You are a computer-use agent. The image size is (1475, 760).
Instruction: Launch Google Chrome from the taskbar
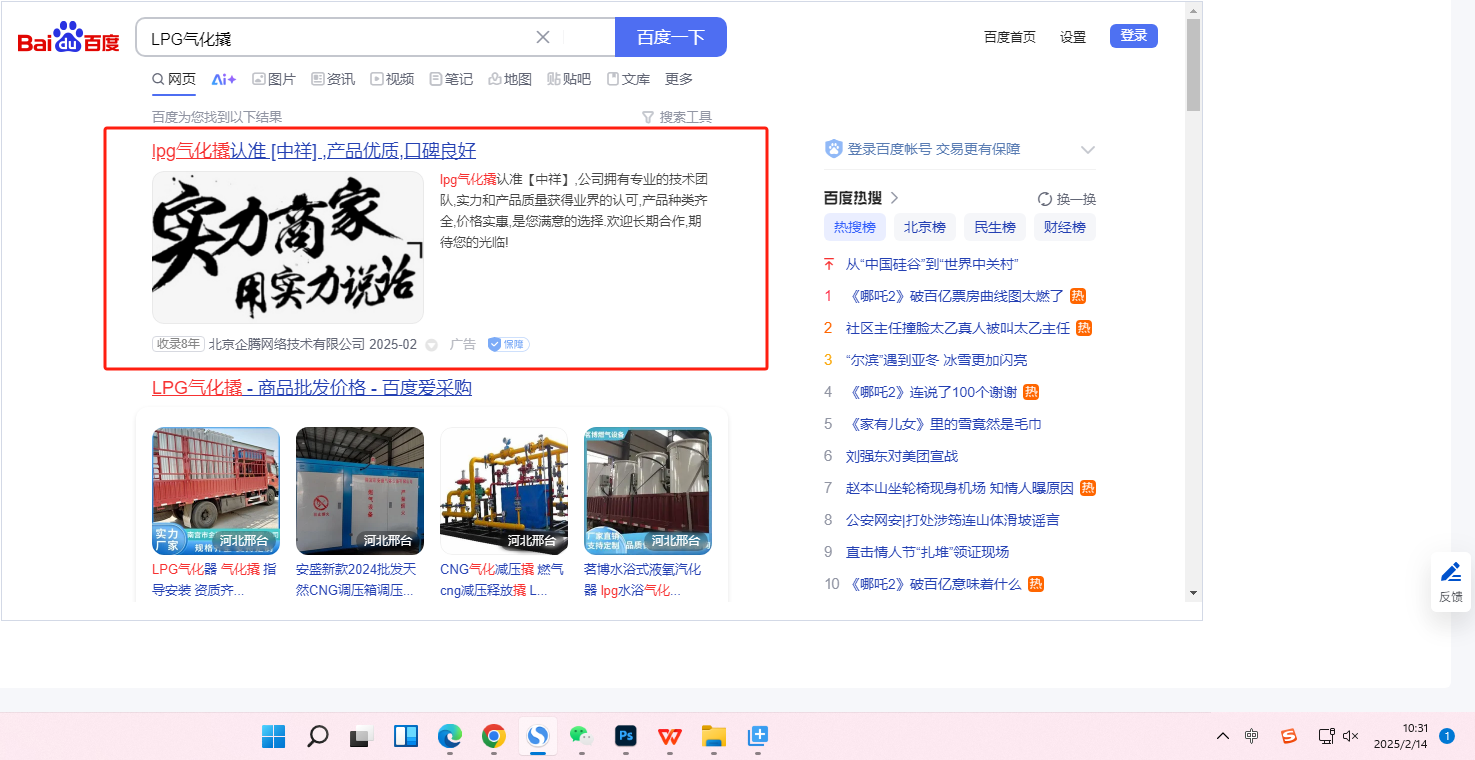[493, 737]
